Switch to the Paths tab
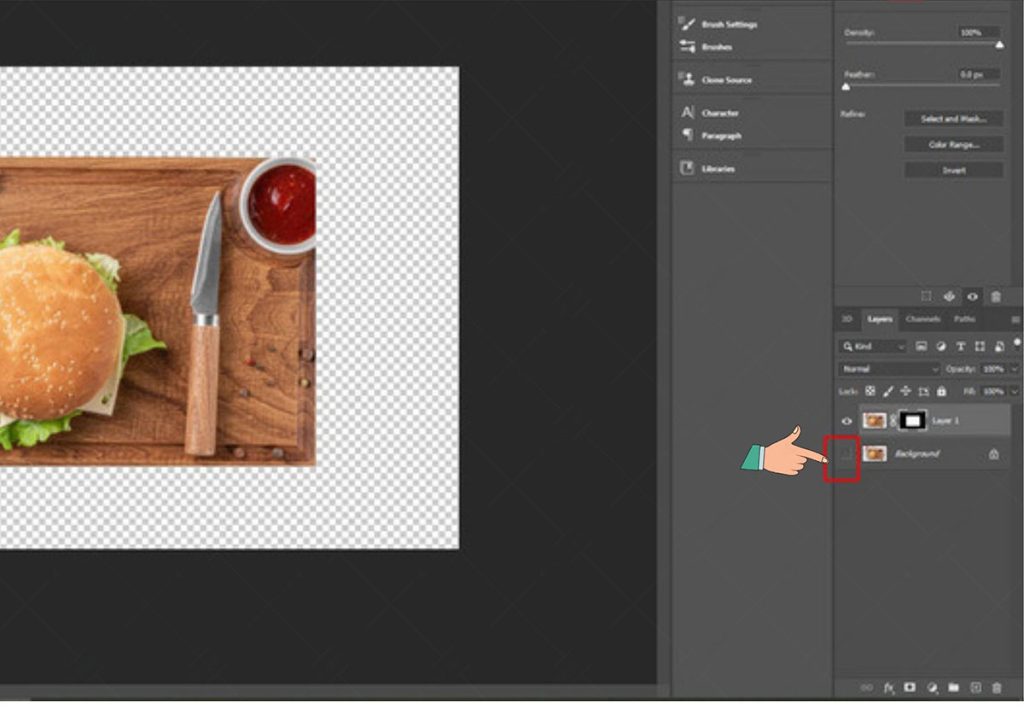The image size is (1024, 724). click(x=964, y=319)
